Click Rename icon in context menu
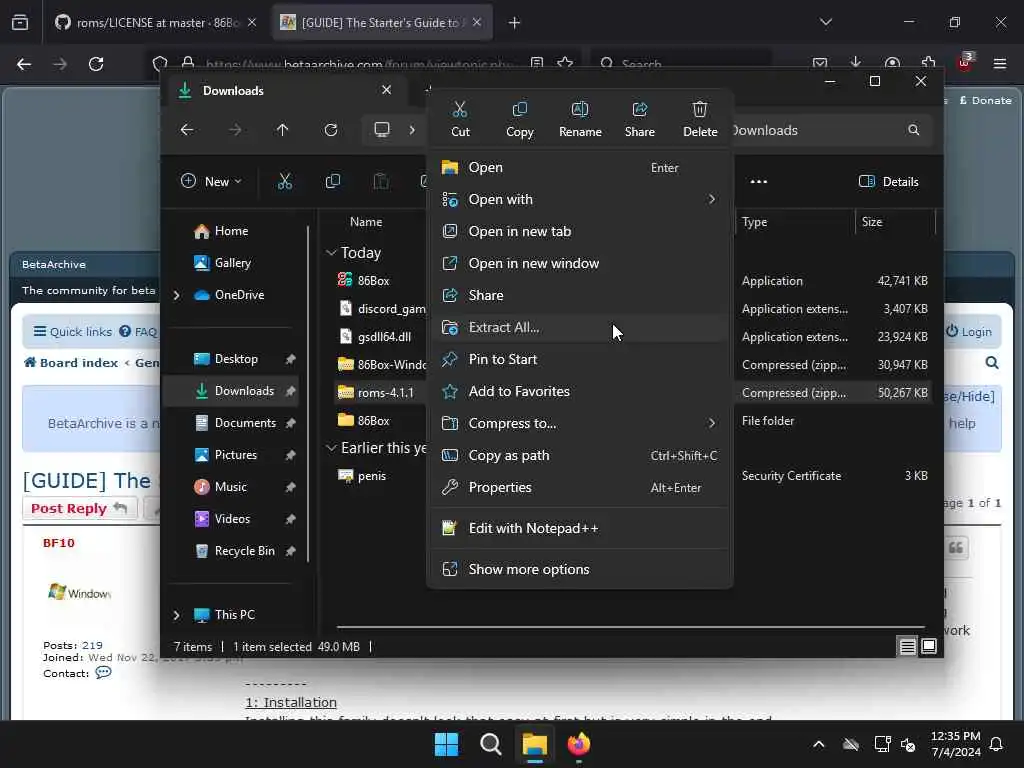The height and width of the screenshot is (768, 1024). [x=580, y=119]
